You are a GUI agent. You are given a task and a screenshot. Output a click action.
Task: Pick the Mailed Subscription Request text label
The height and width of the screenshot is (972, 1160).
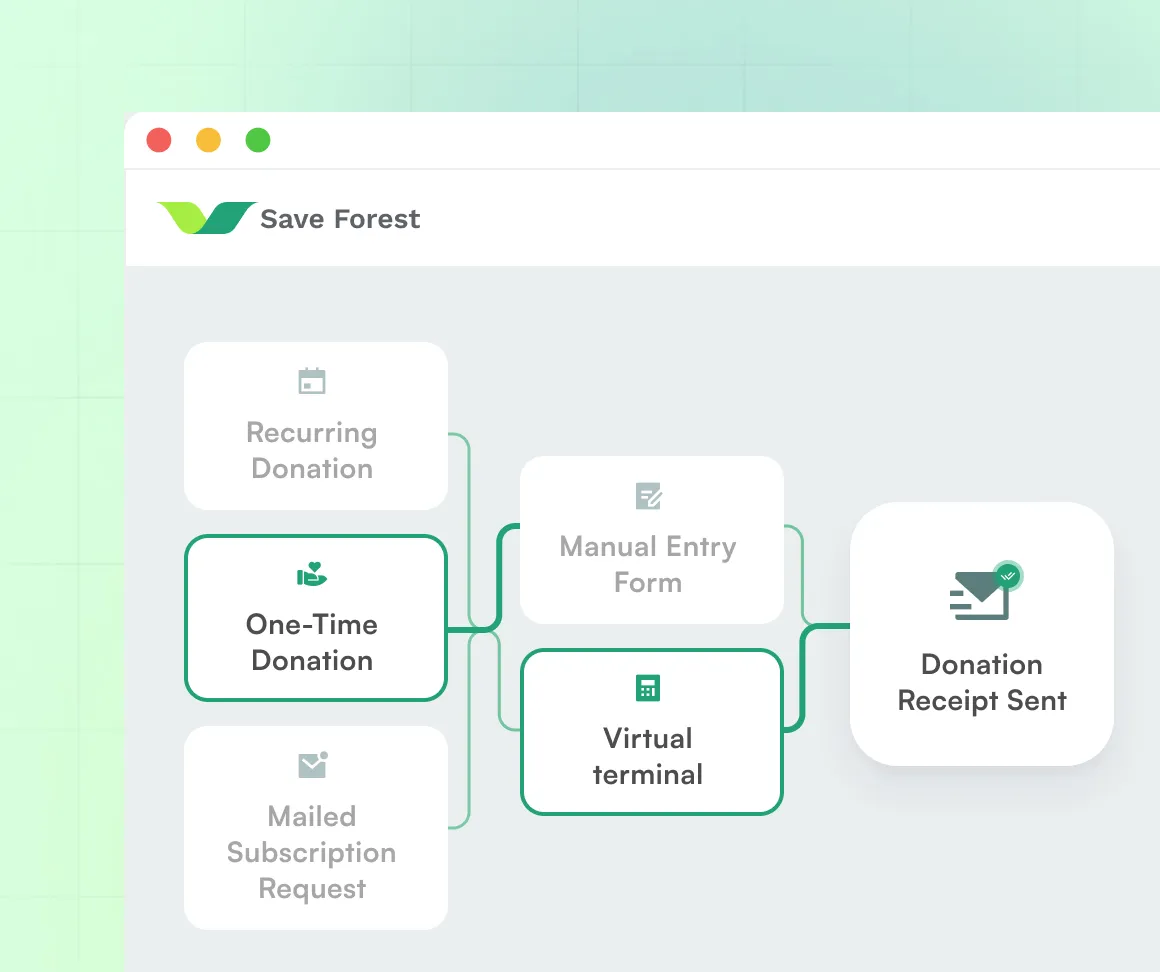click(312, 852)
